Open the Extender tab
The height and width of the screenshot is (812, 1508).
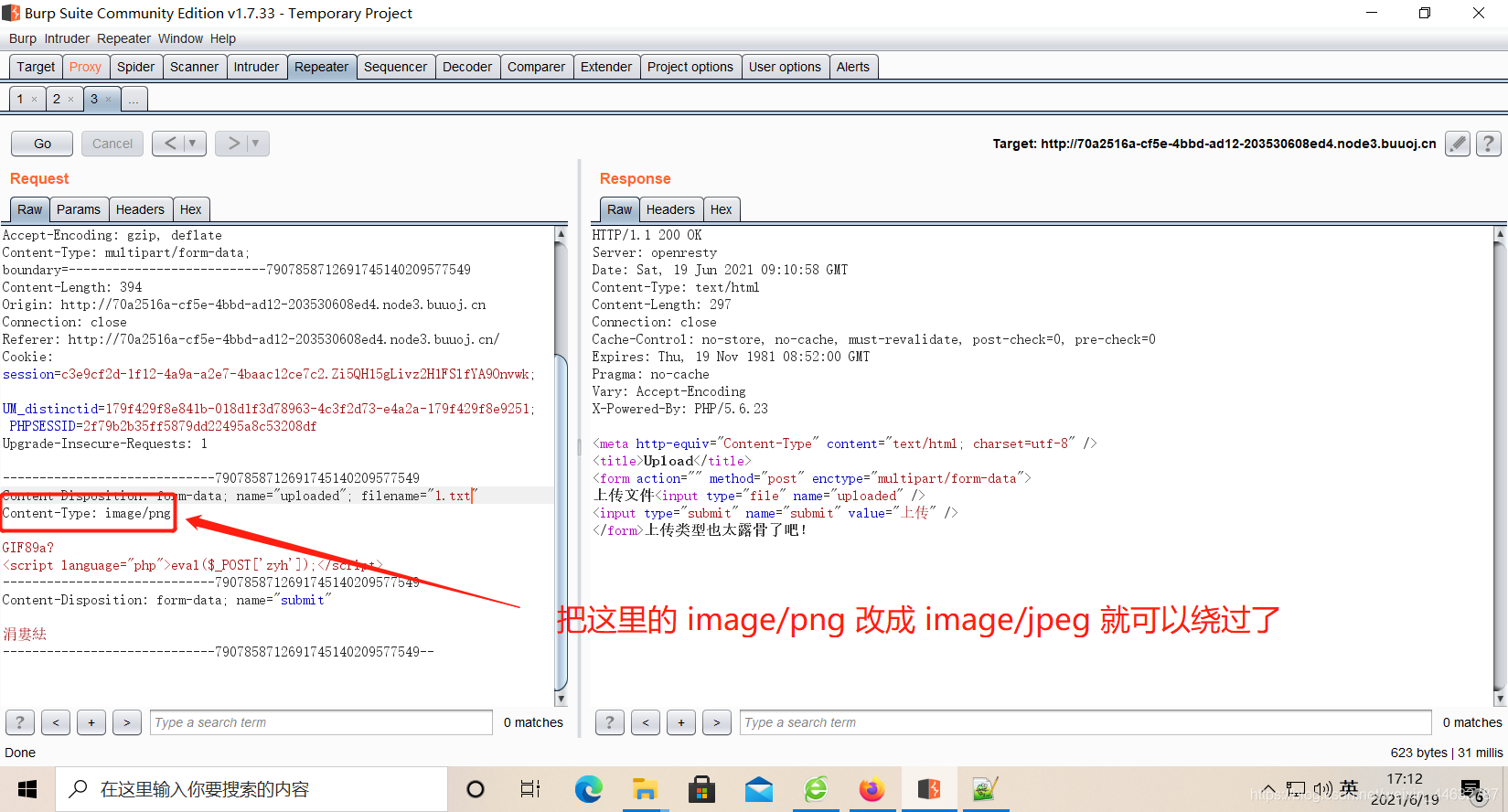pos(606,67)
